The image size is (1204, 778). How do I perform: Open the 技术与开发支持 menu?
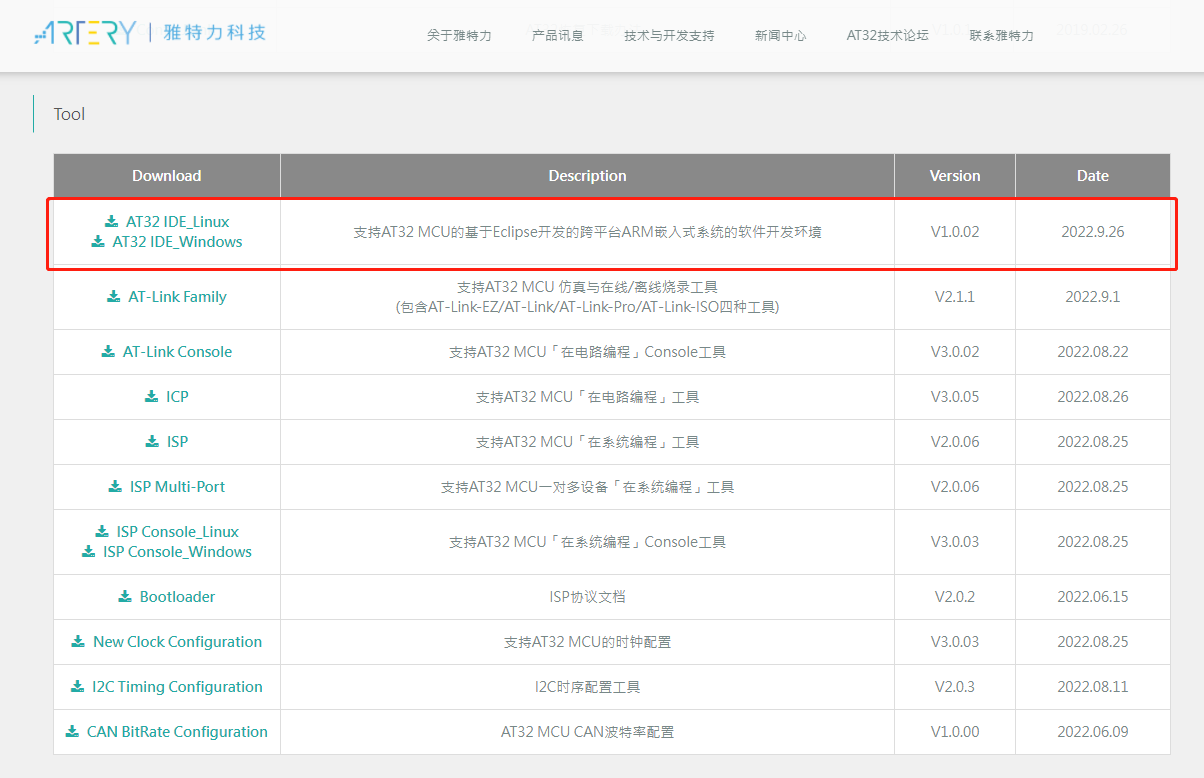coord(669,35)
